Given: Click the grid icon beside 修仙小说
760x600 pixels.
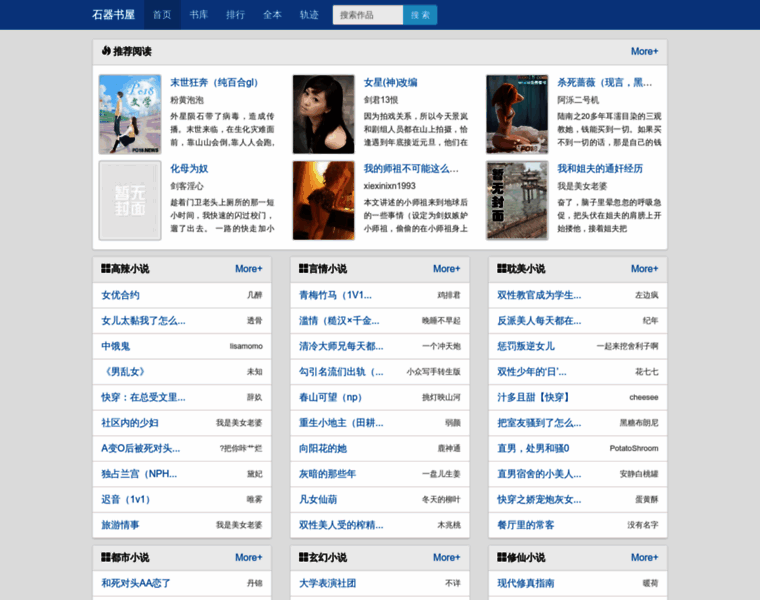Looking at the screenshot, I should point(502,557).
